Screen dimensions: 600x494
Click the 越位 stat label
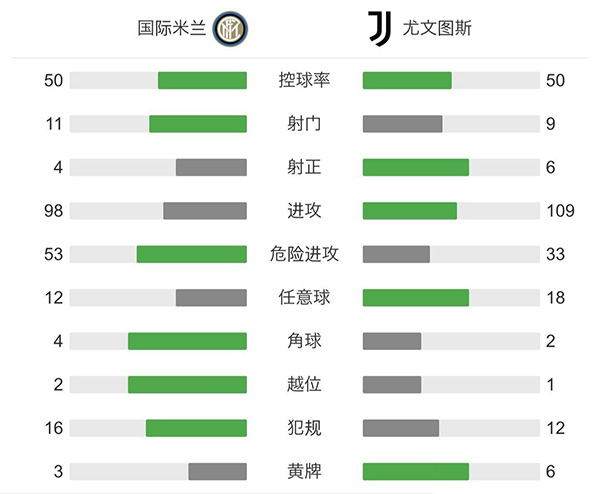[x=304, y=384]
